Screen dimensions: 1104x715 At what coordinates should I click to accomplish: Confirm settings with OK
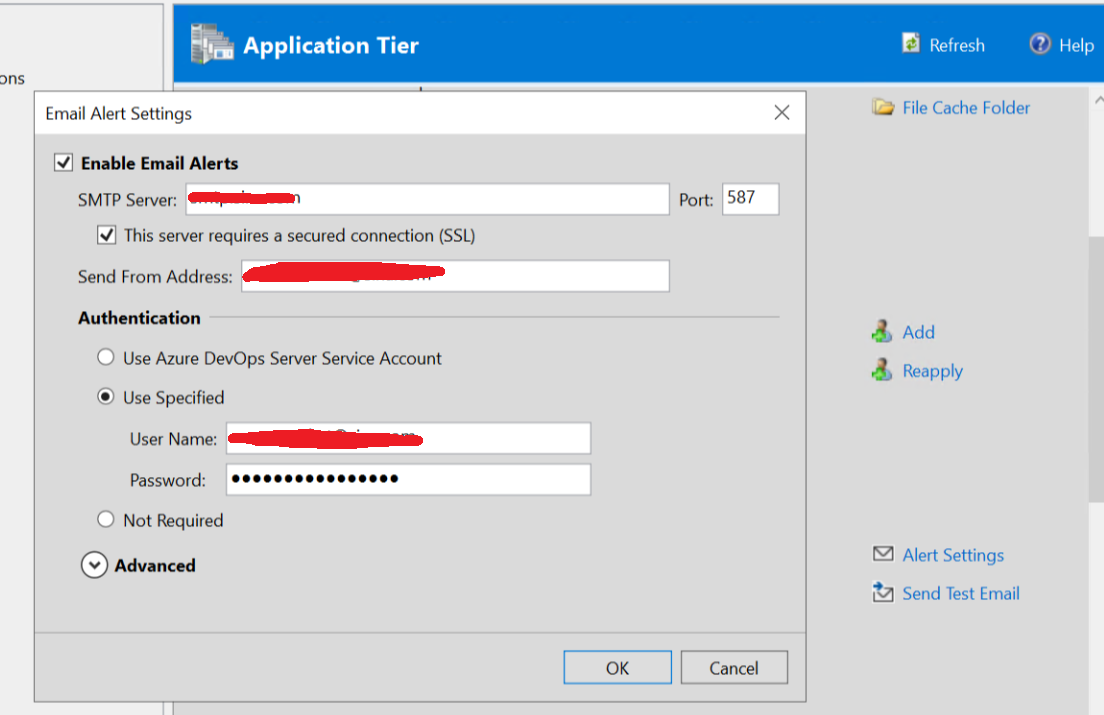(x=617, y=667)
